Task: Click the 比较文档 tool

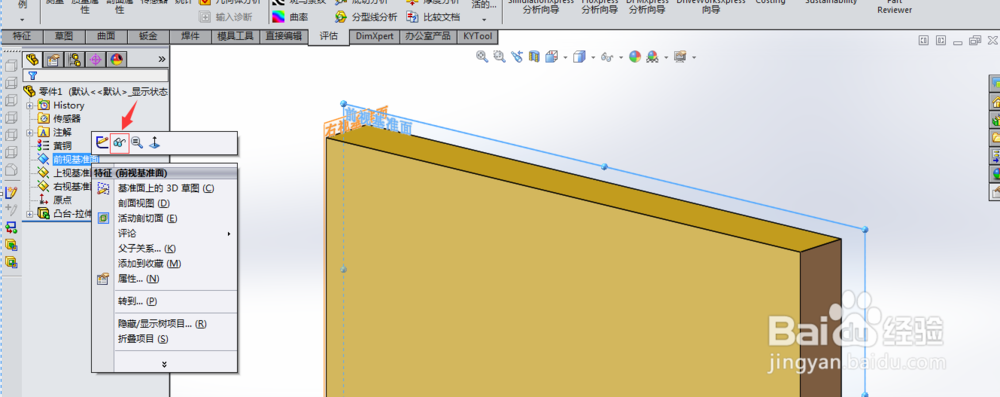Action: 433,17
